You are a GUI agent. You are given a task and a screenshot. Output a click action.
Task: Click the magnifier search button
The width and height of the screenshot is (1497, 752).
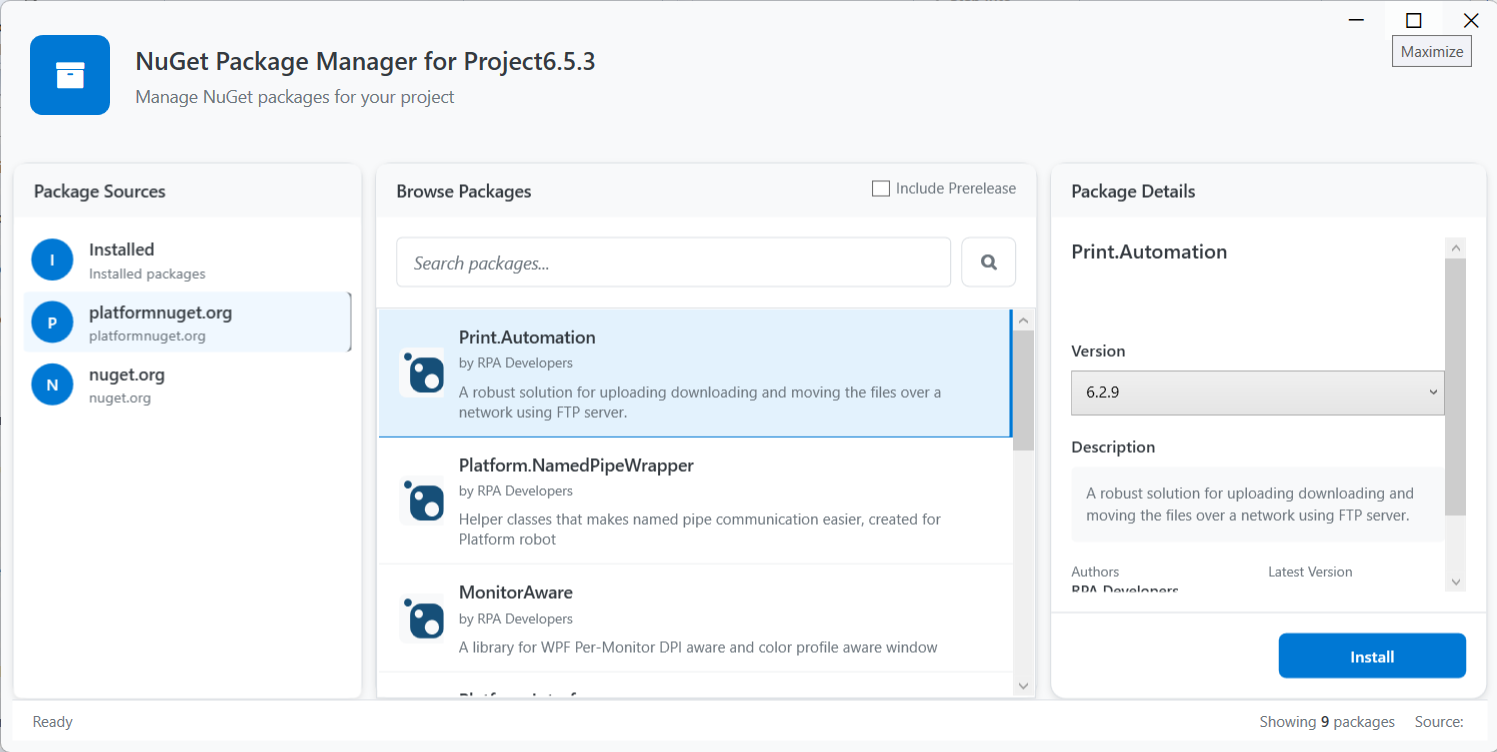coord(989,262)
